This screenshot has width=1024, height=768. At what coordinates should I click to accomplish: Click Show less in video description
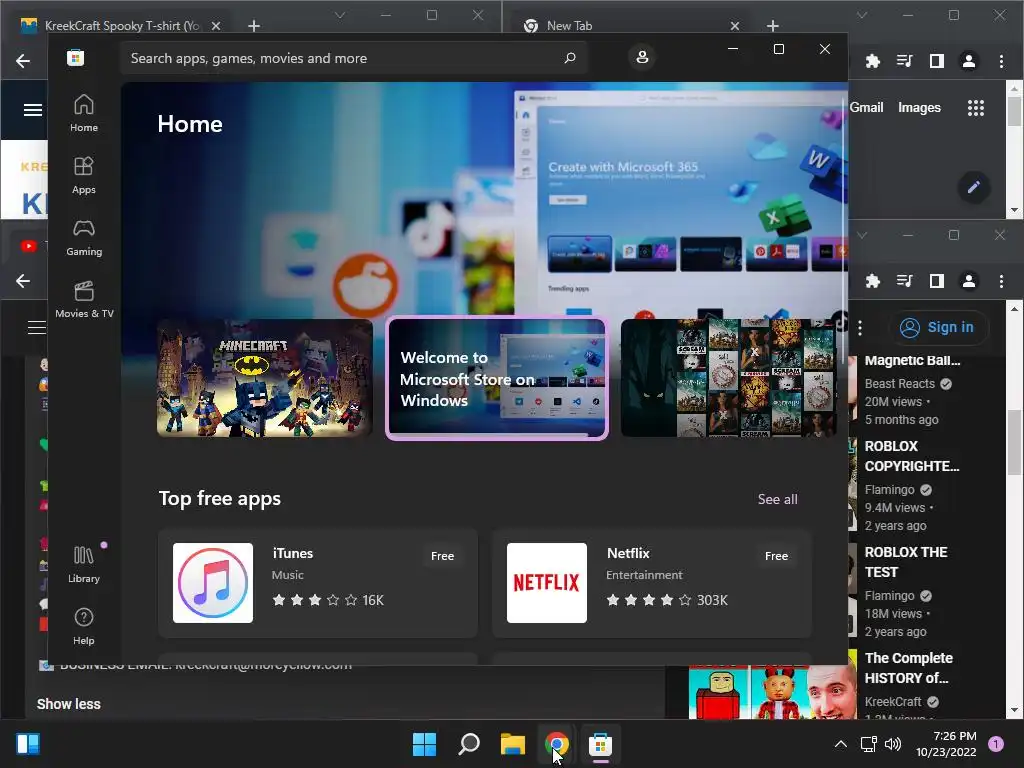[69, 704]
